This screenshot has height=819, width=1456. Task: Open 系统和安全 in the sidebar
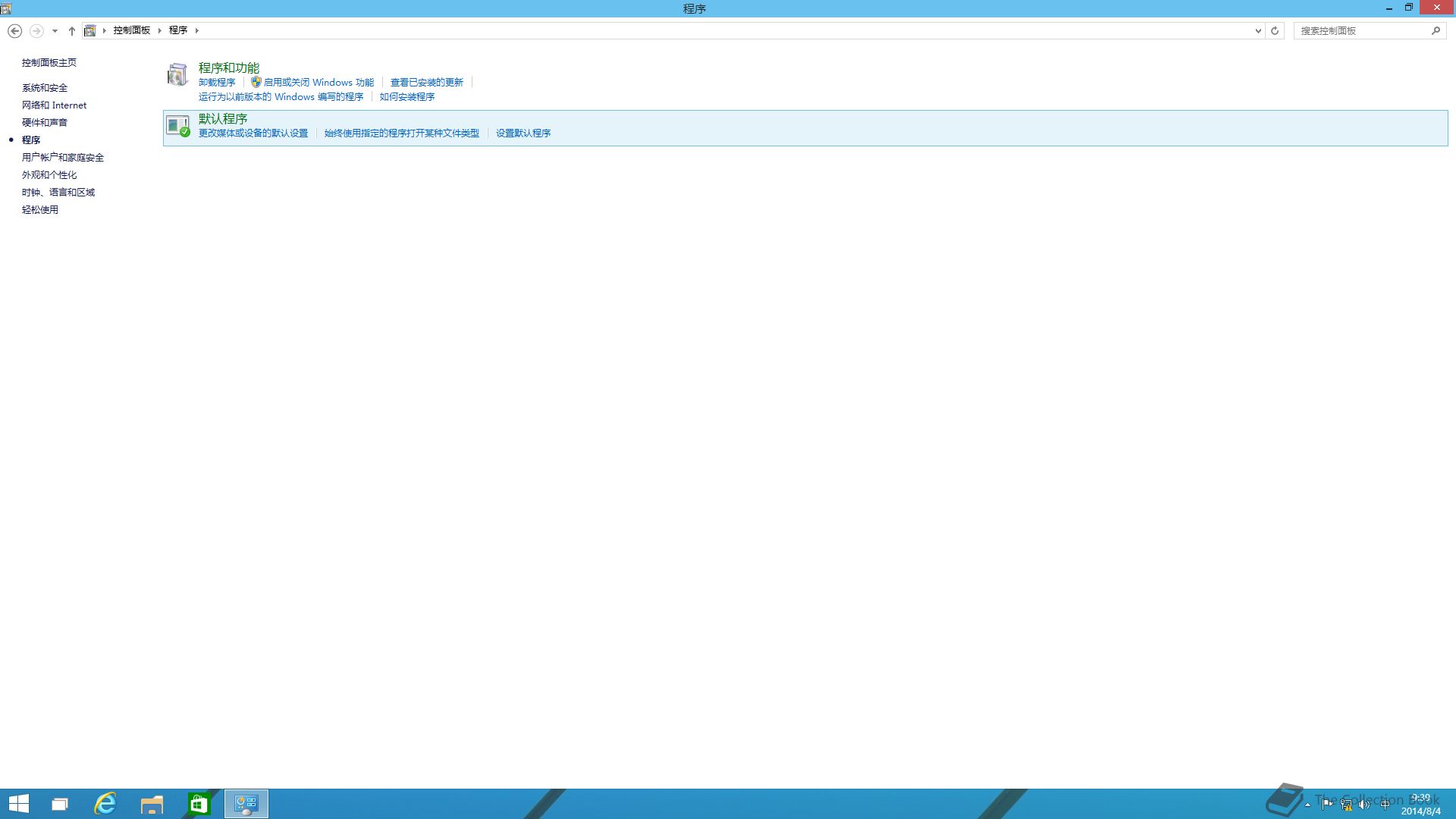(45, 88)
